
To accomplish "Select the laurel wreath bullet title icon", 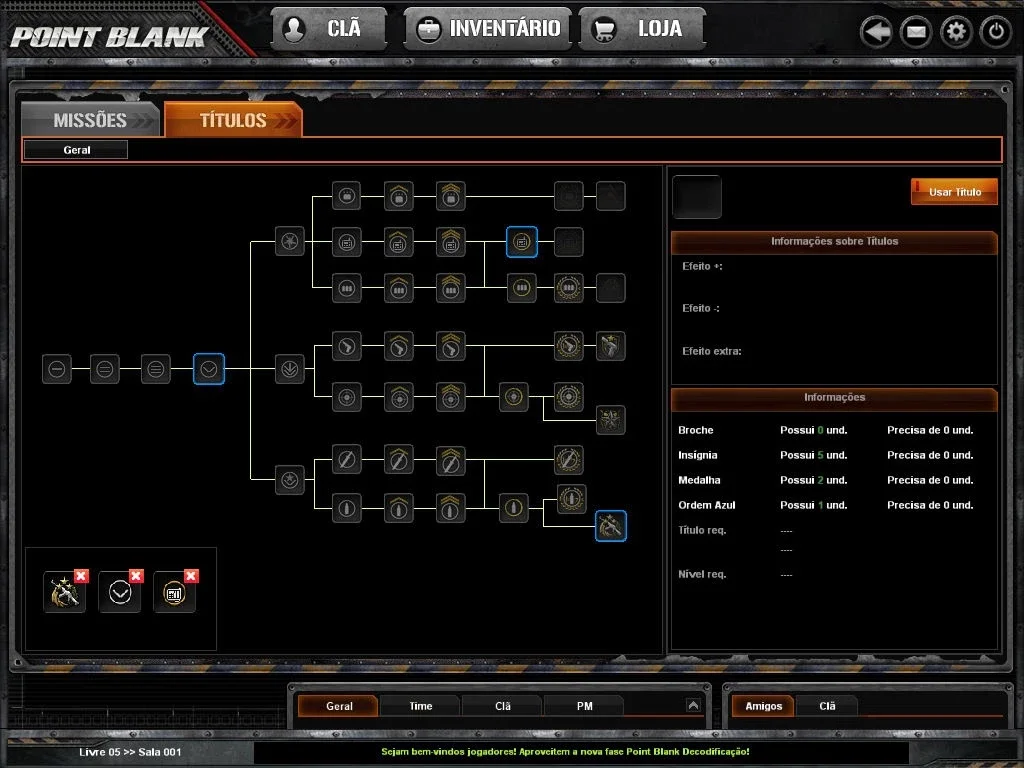I will (x=571, y=499).
